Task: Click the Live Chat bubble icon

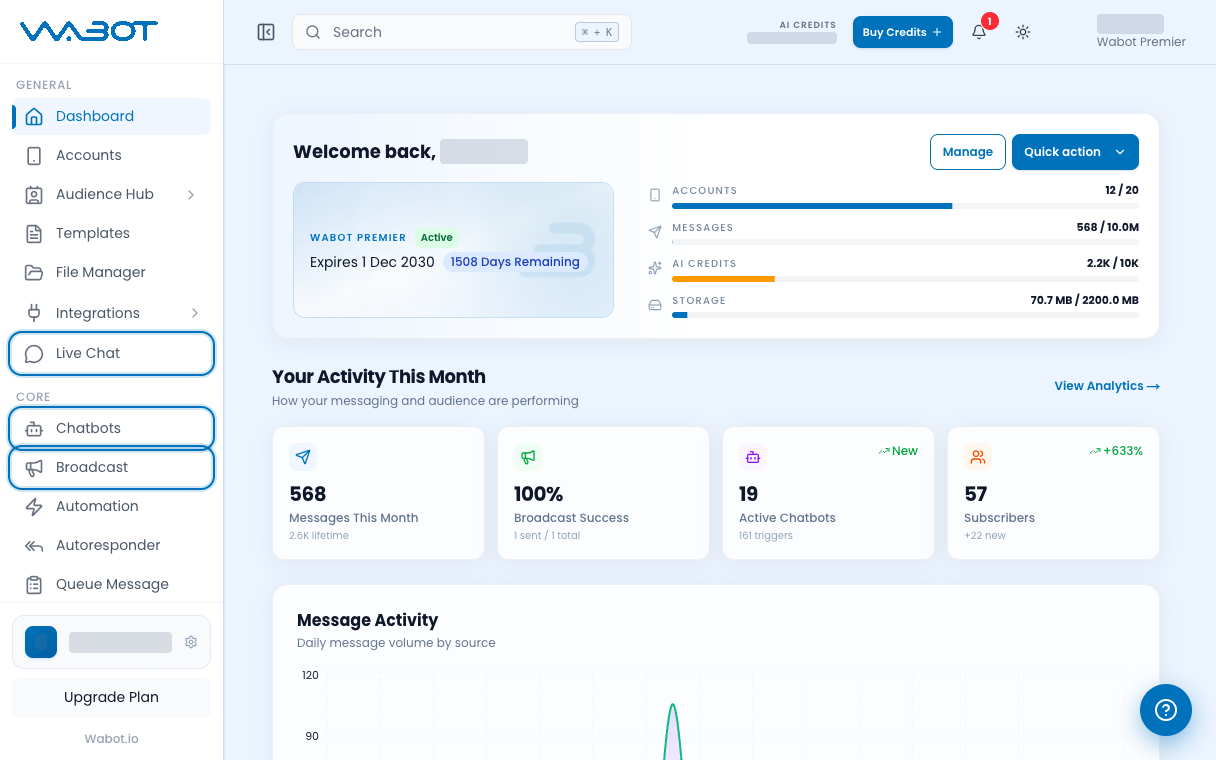Action: coord(34,353)
